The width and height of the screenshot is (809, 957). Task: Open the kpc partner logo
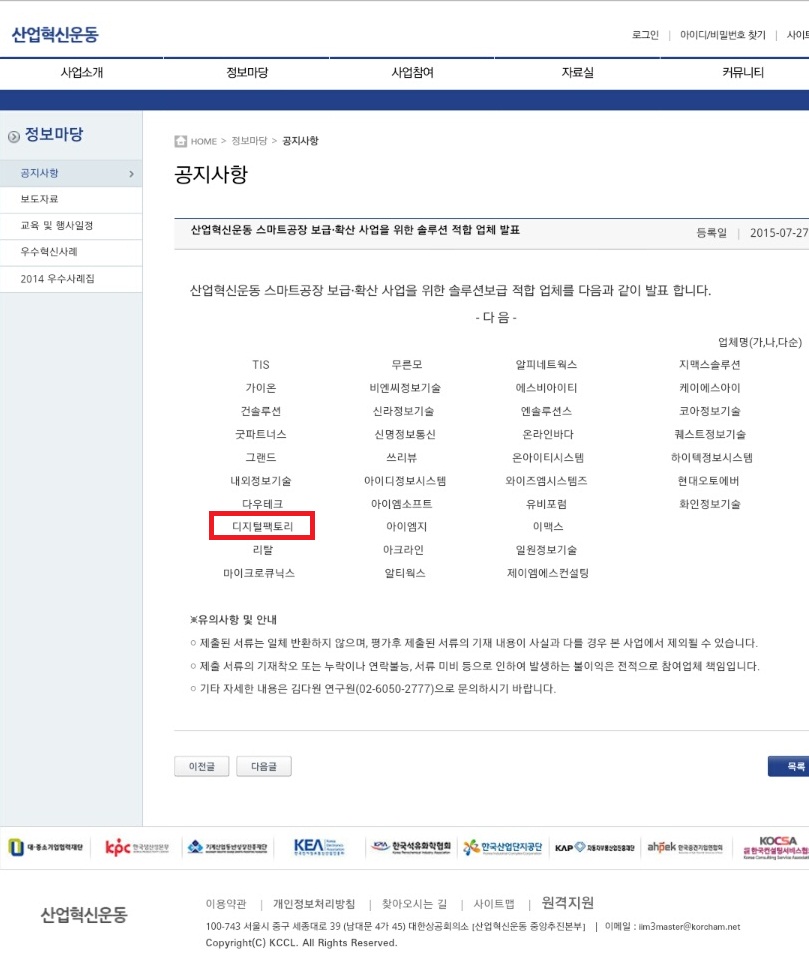point(137,847)
